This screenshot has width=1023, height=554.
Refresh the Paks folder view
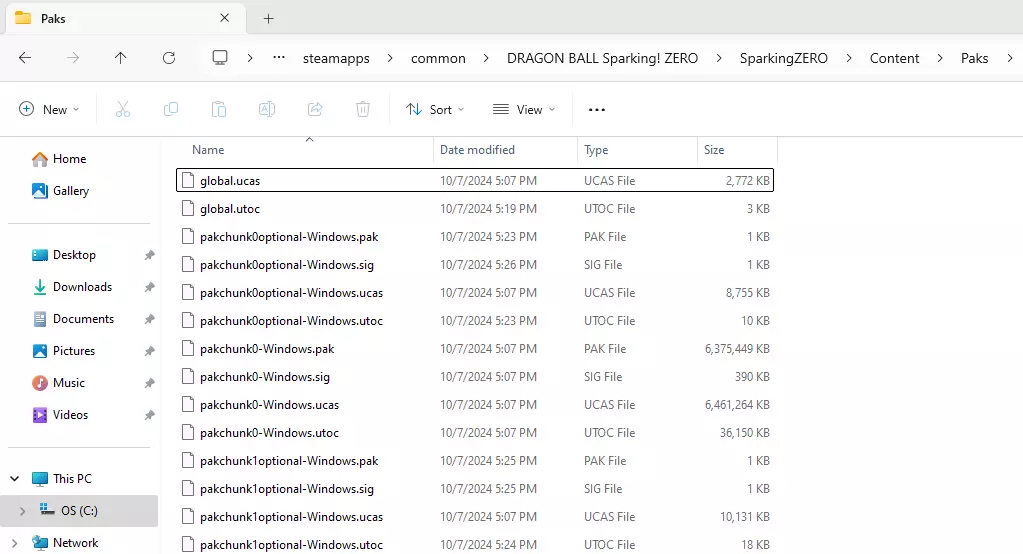coord(169,58)
